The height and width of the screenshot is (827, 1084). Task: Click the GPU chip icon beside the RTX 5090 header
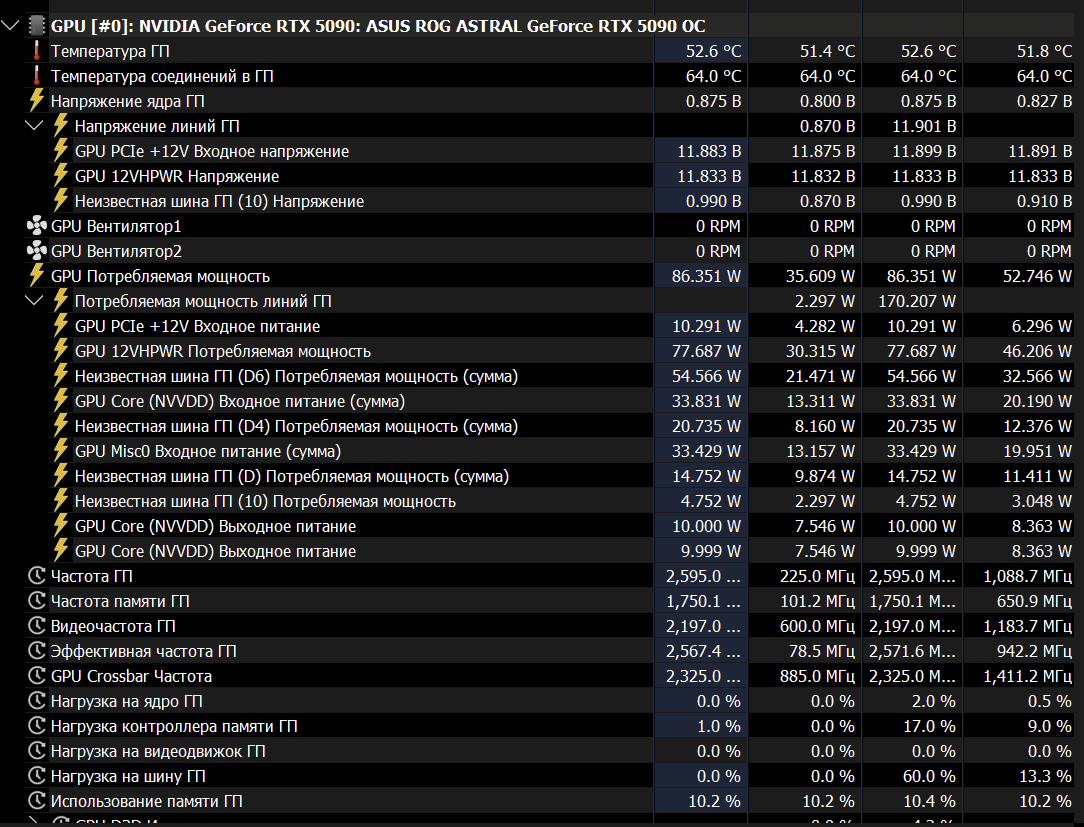pyautogui.click(x=37, y=26)
